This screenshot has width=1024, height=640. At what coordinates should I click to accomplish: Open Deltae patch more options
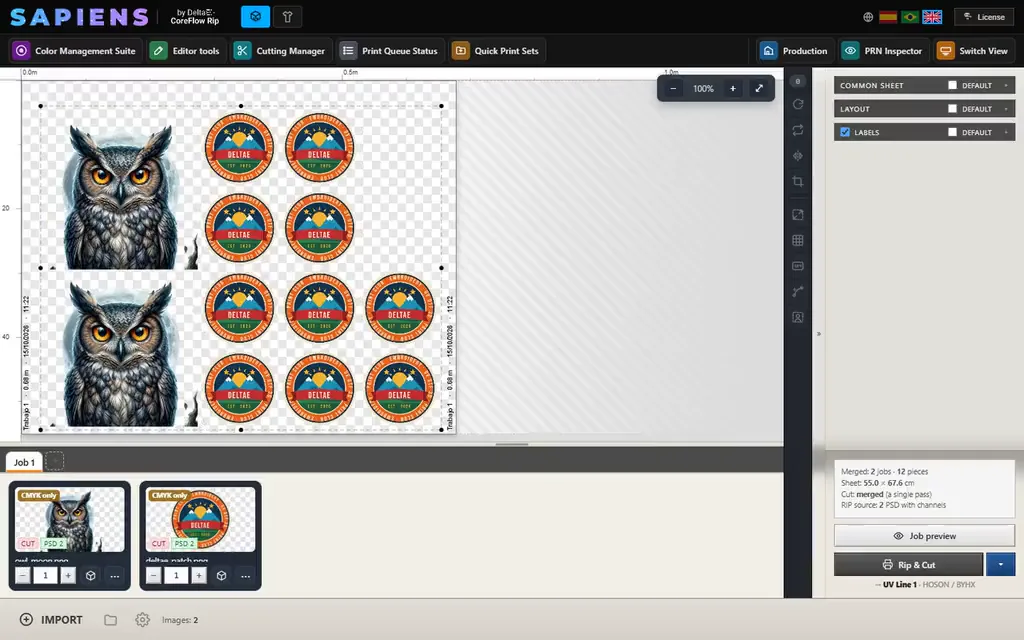tap(246, 575)
